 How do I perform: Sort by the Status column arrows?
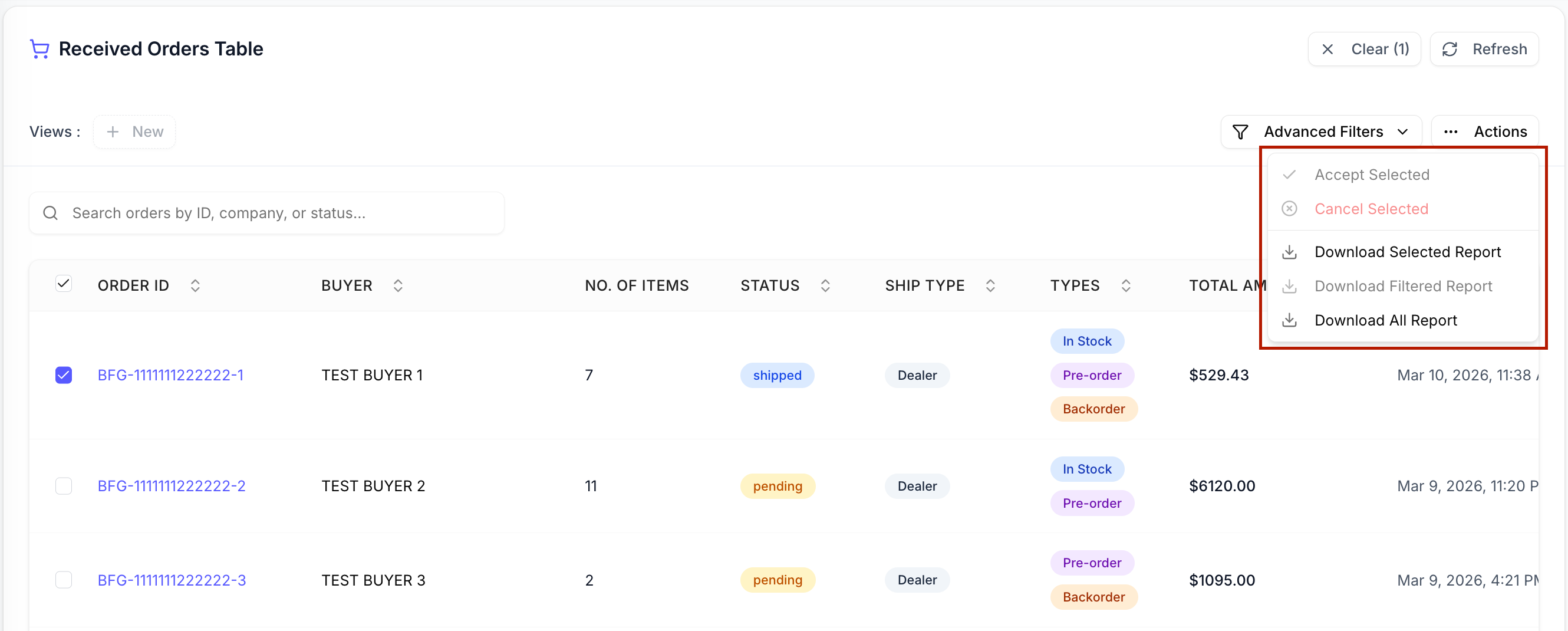825,285
